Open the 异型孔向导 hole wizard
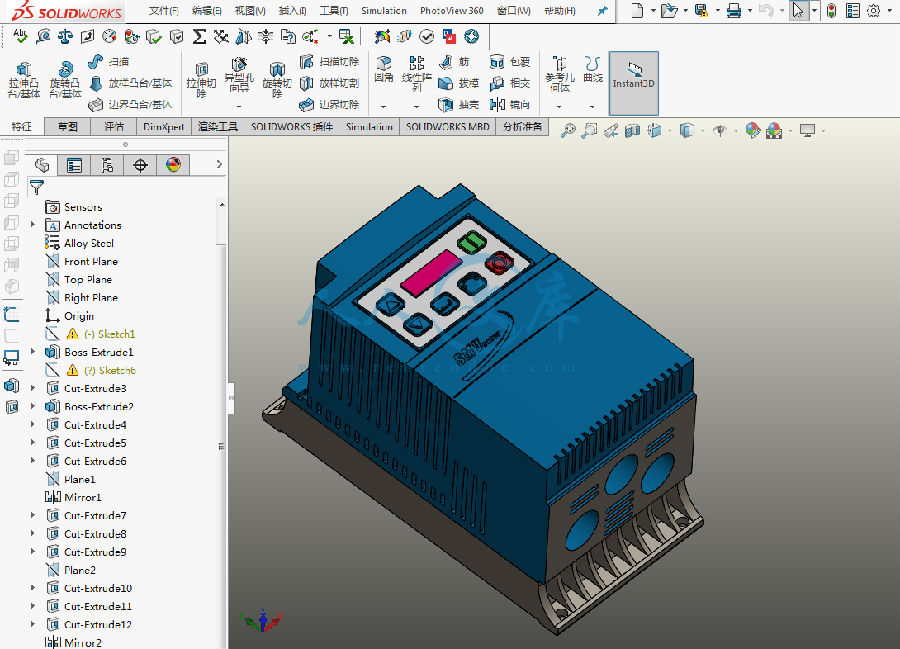Viewport: 900px width, 649px height. pyautogui.click(x=239, y=76)
